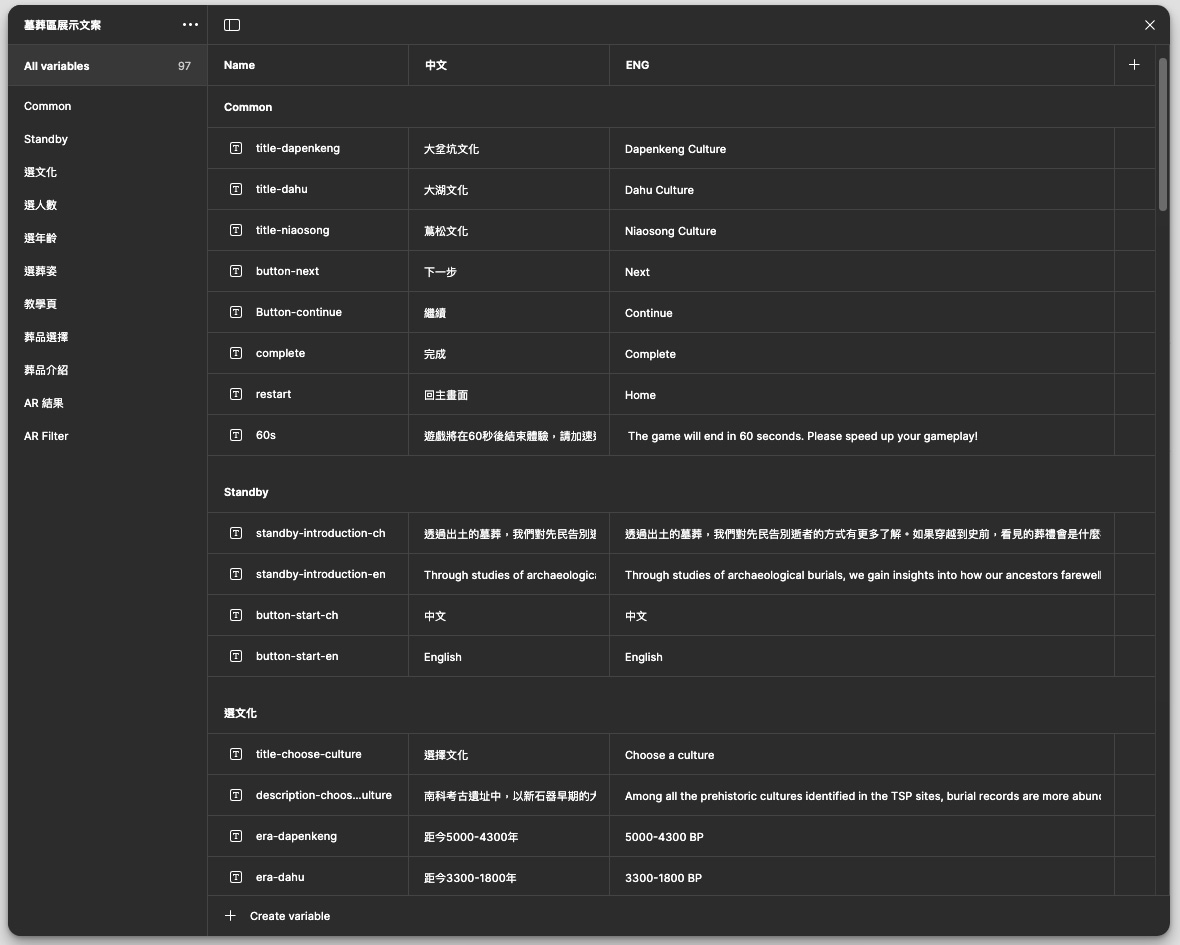Image resolution: width=1180 pixels, height=945 pixels.
Task: Click the vertical scrollbar on the right
Action: click(x=1162, y=135)
